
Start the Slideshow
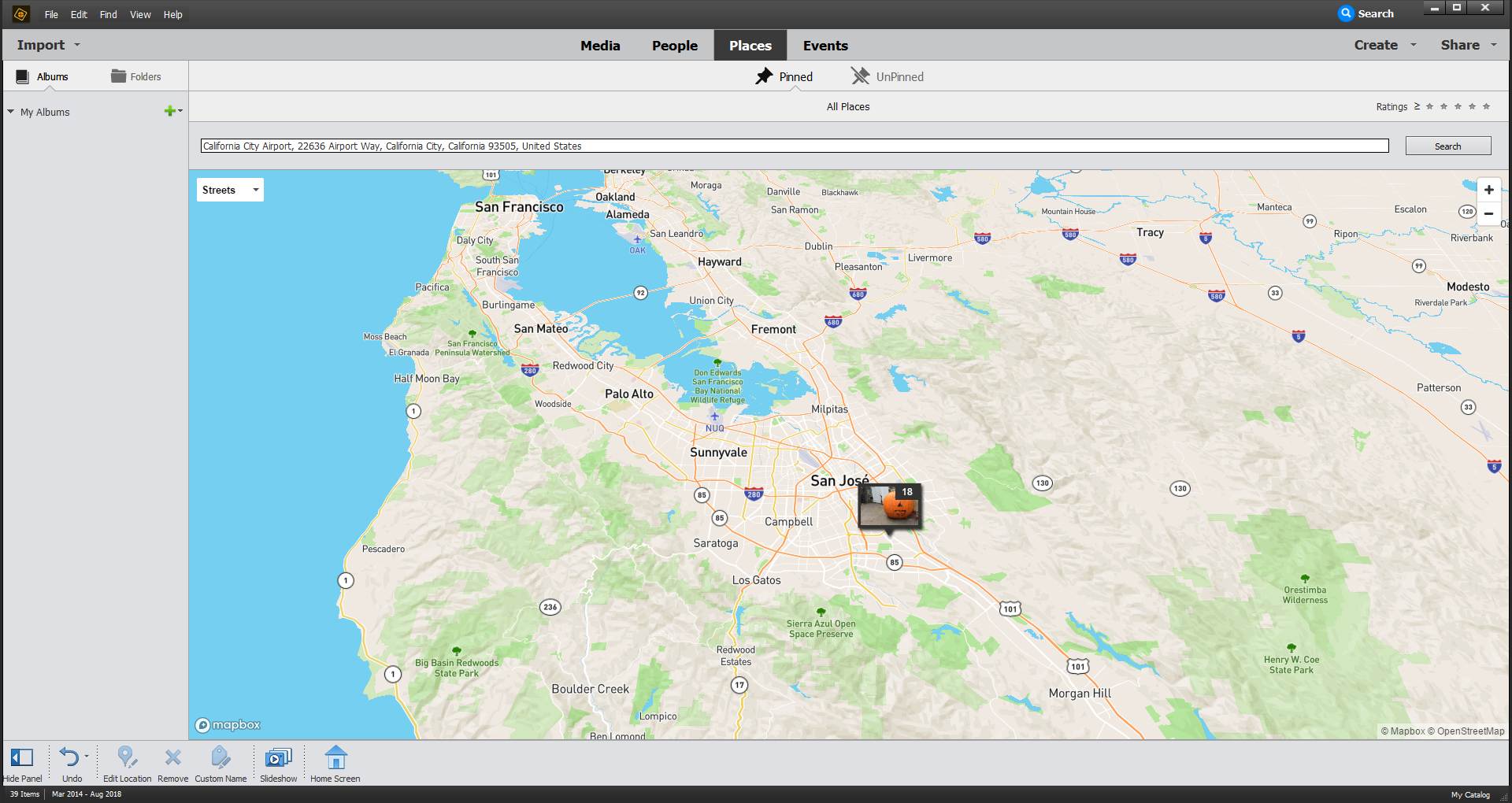(x=278, y=758)
